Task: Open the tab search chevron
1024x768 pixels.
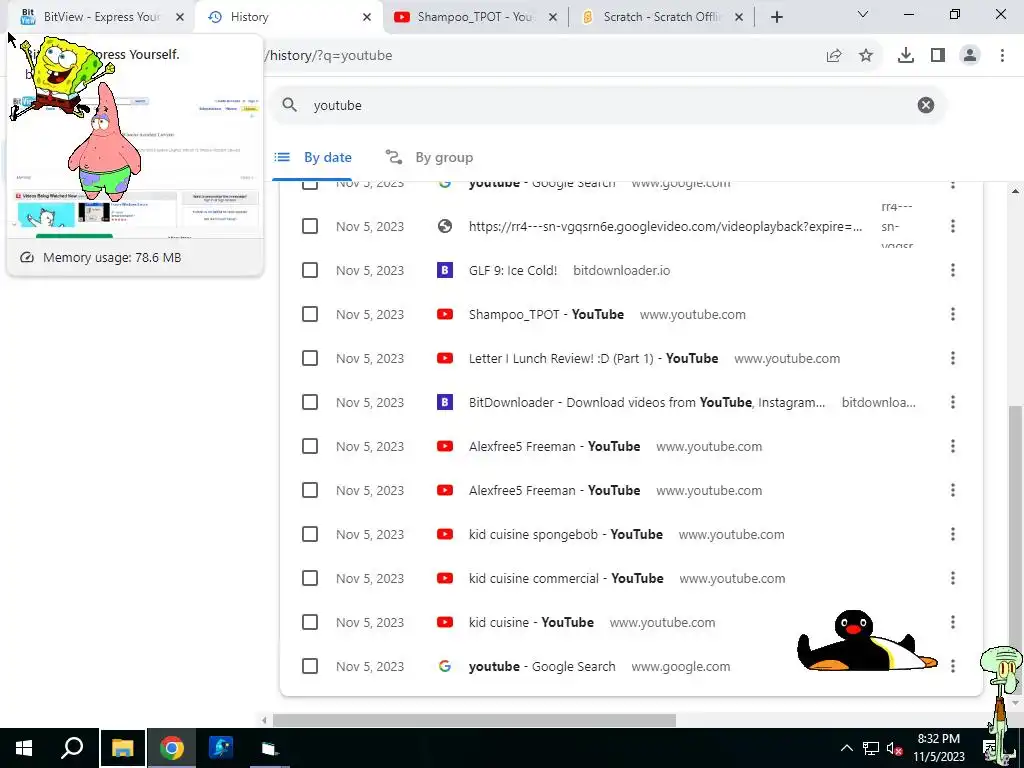Action: click(863, 14)
